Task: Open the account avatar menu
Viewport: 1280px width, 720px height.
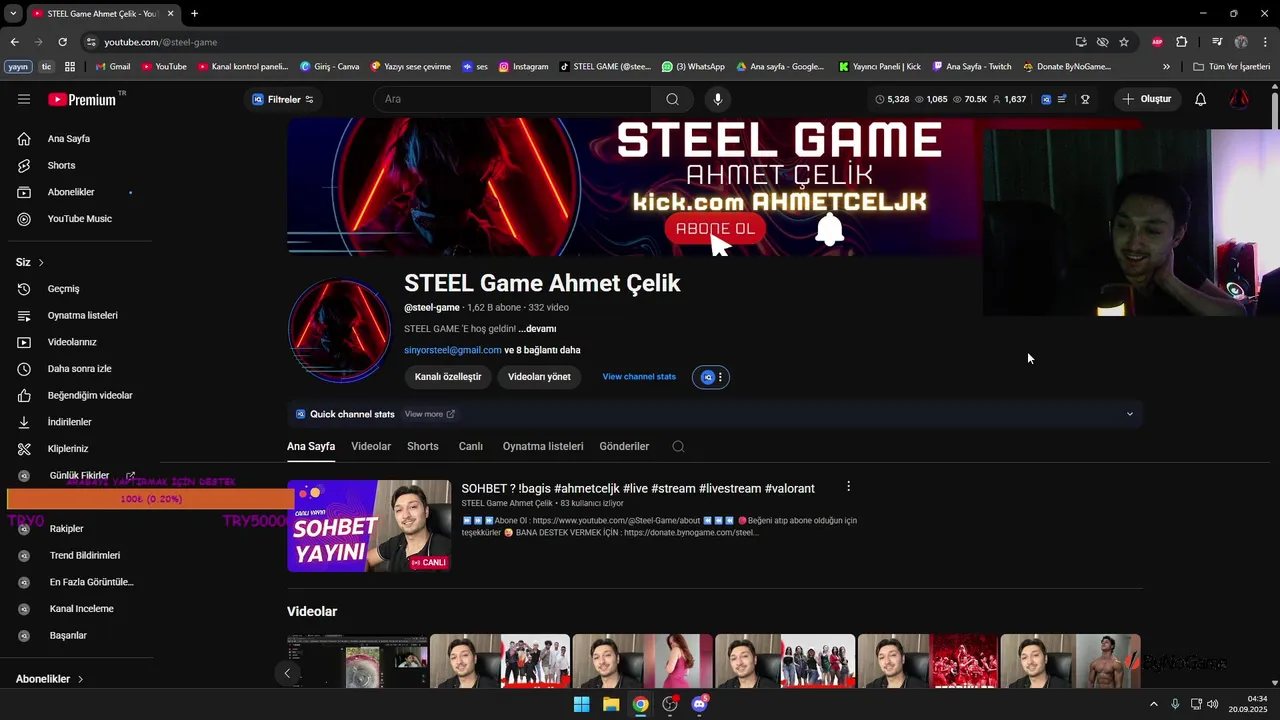Action: pos(1239,99)
